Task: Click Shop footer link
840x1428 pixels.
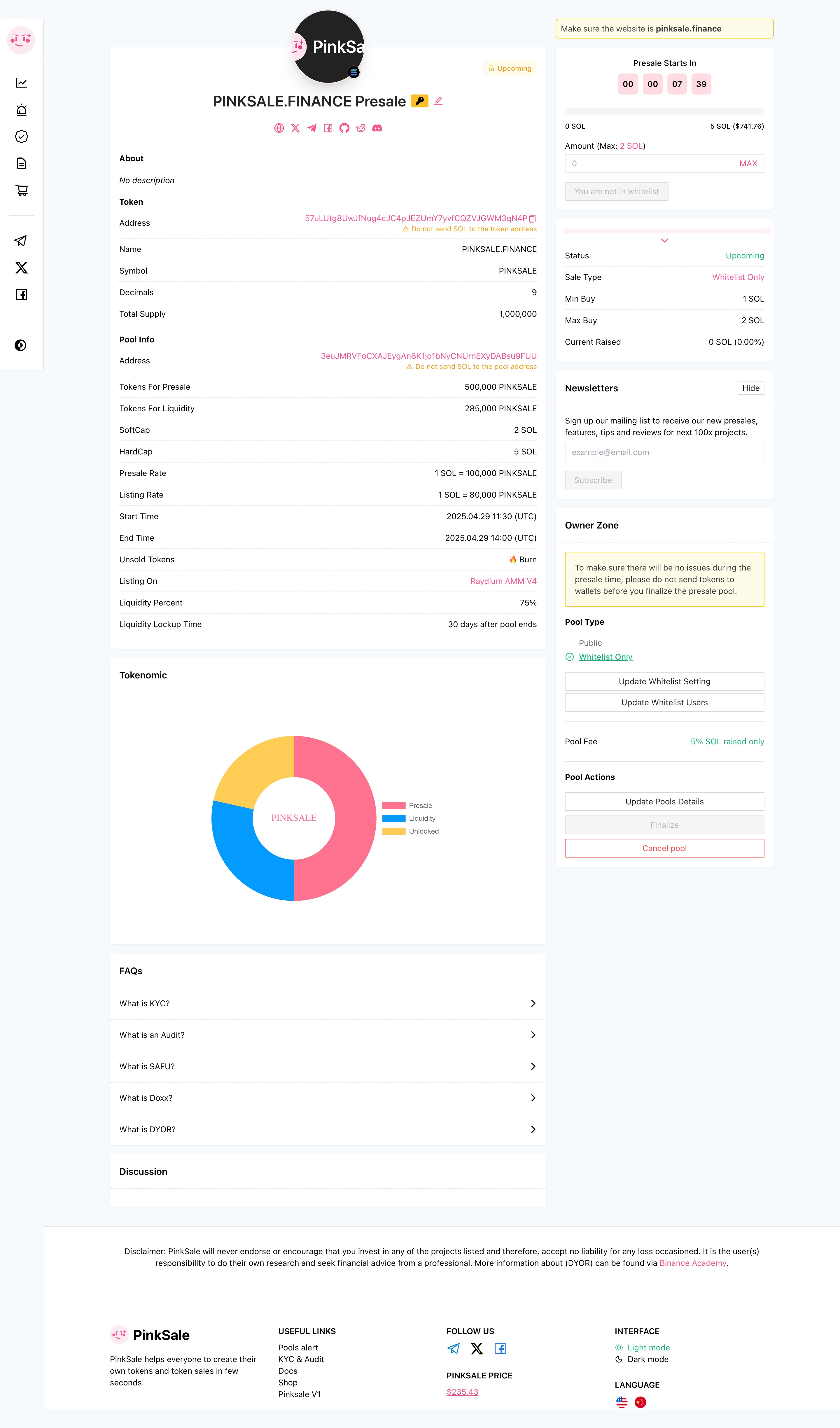Action: (287, 1383)
